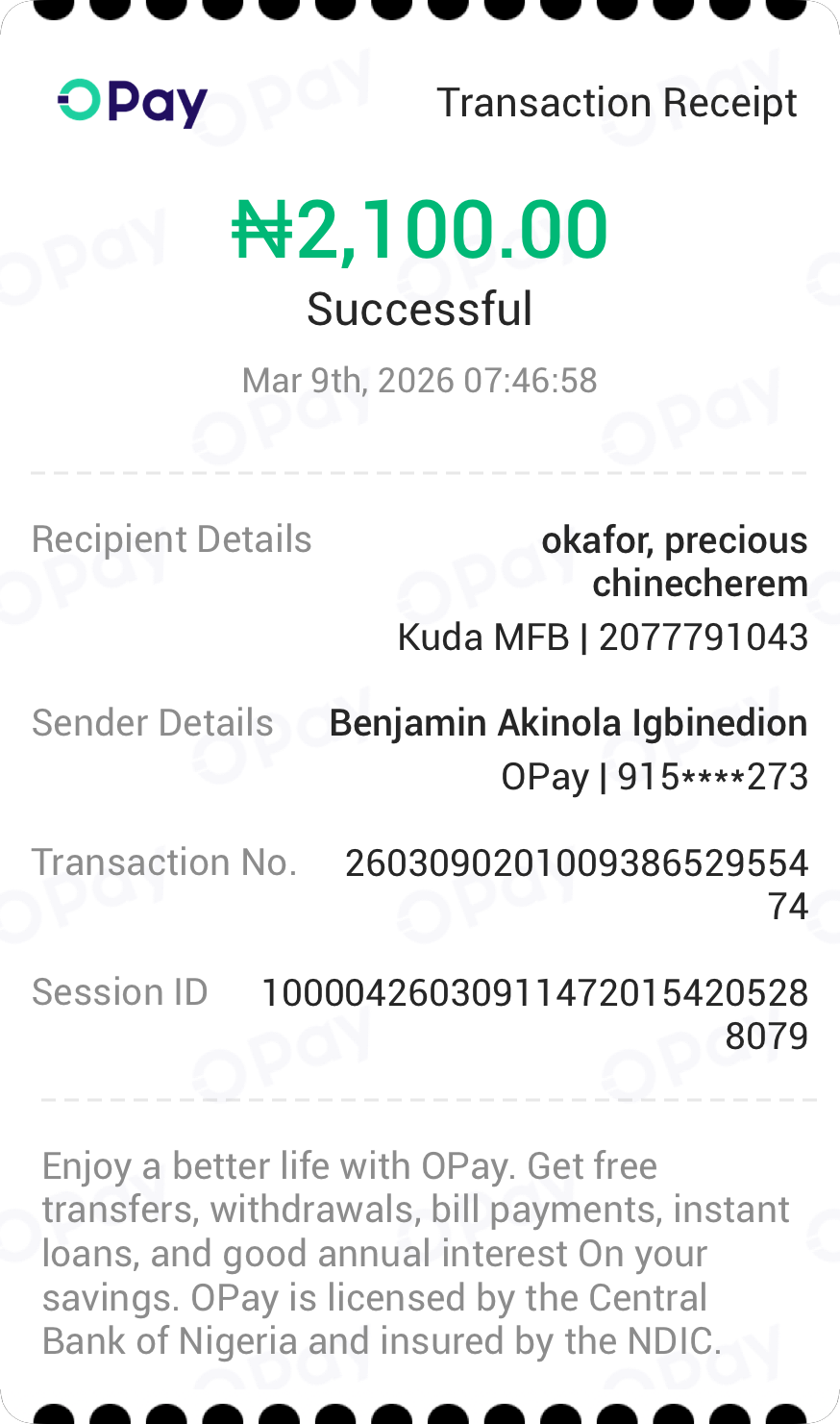Click the Transaction No. label
The width and height of the screenshot is (840, 1424).
point(164,862)
